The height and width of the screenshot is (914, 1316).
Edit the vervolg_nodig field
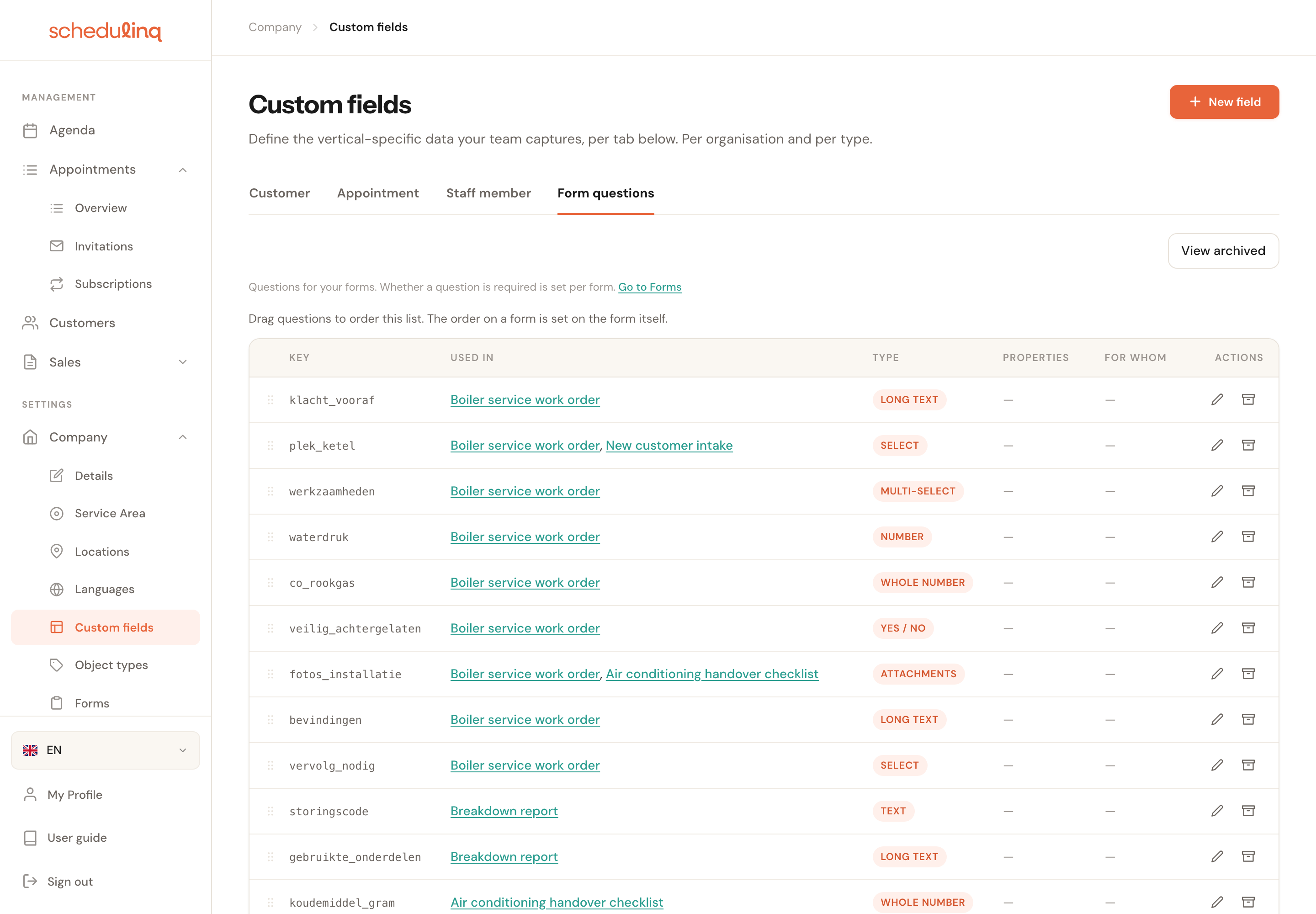pyautogui.click(x=1217, y=765)
